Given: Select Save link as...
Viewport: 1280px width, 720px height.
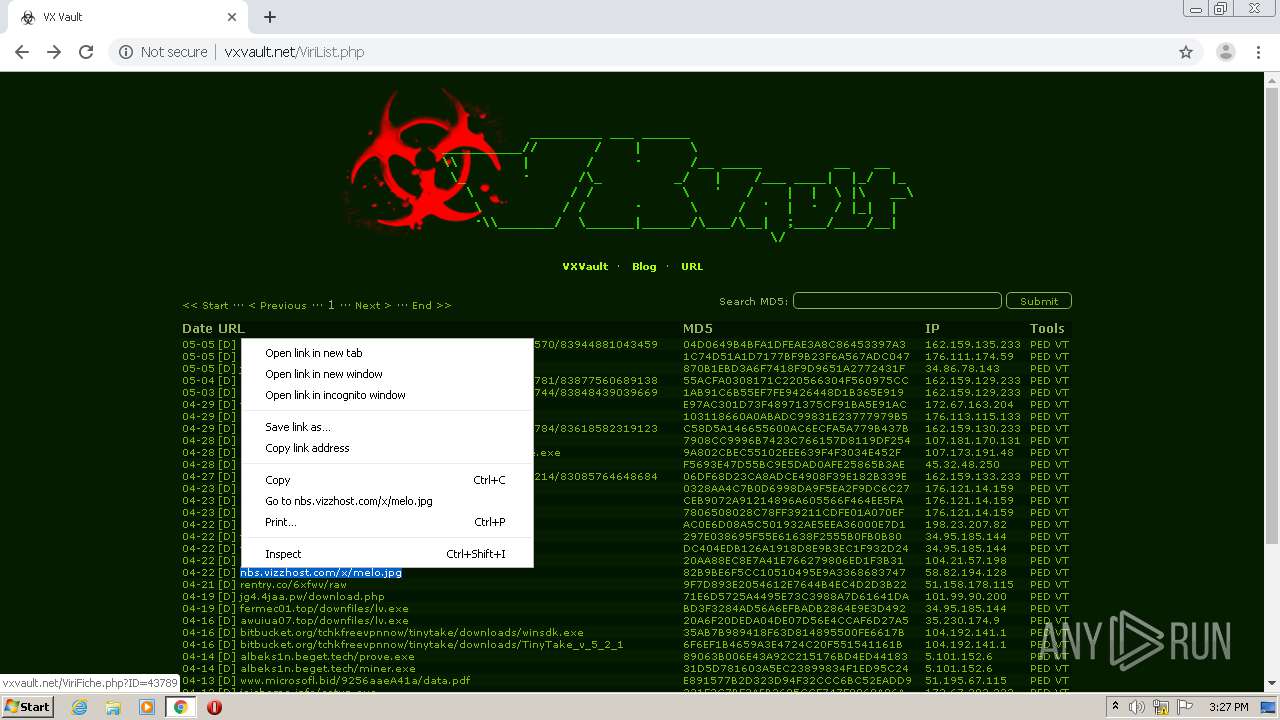Looking at the screenshot, I should pyautogui.click(x=387, y=427).
